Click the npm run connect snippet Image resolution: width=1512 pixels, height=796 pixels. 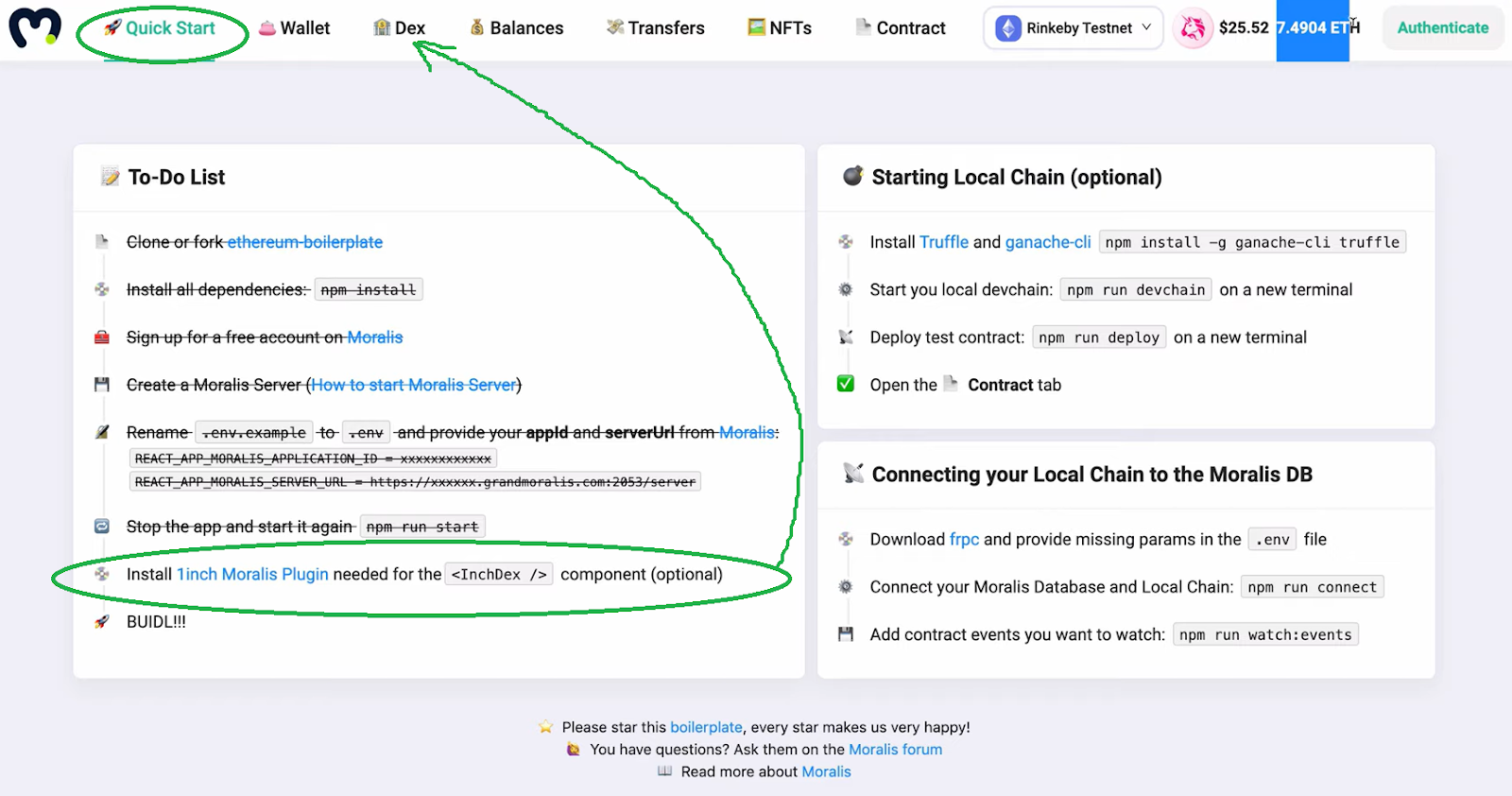coord(1313,587)
